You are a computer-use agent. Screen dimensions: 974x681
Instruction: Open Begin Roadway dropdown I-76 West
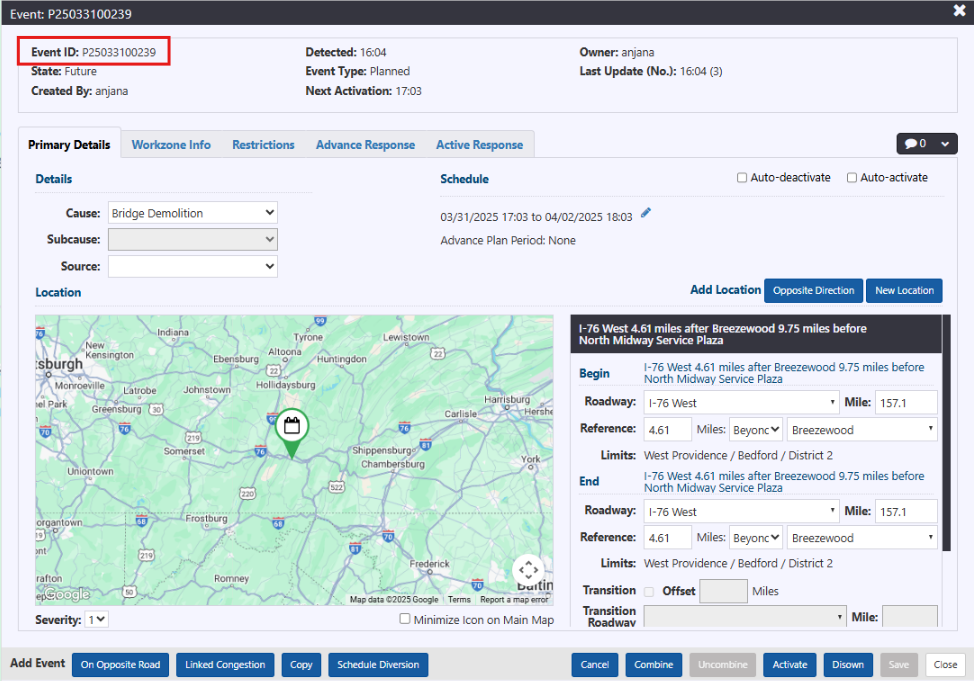tap(741, 402)
